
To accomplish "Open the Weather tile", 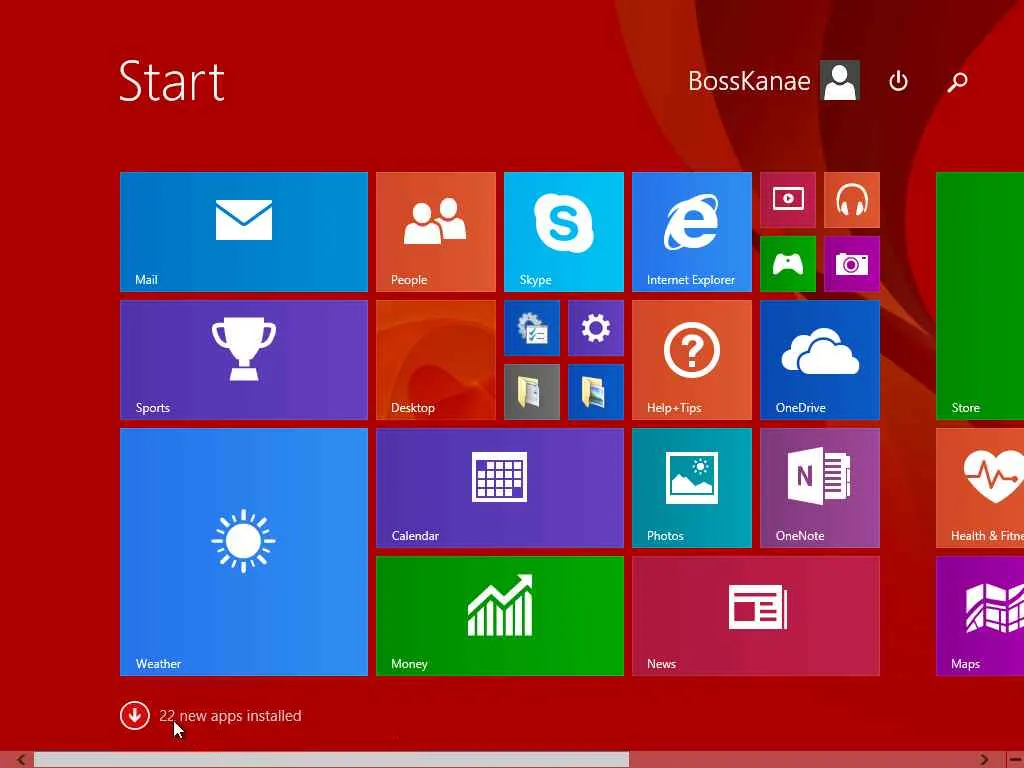I will click(x=244, y=552).
